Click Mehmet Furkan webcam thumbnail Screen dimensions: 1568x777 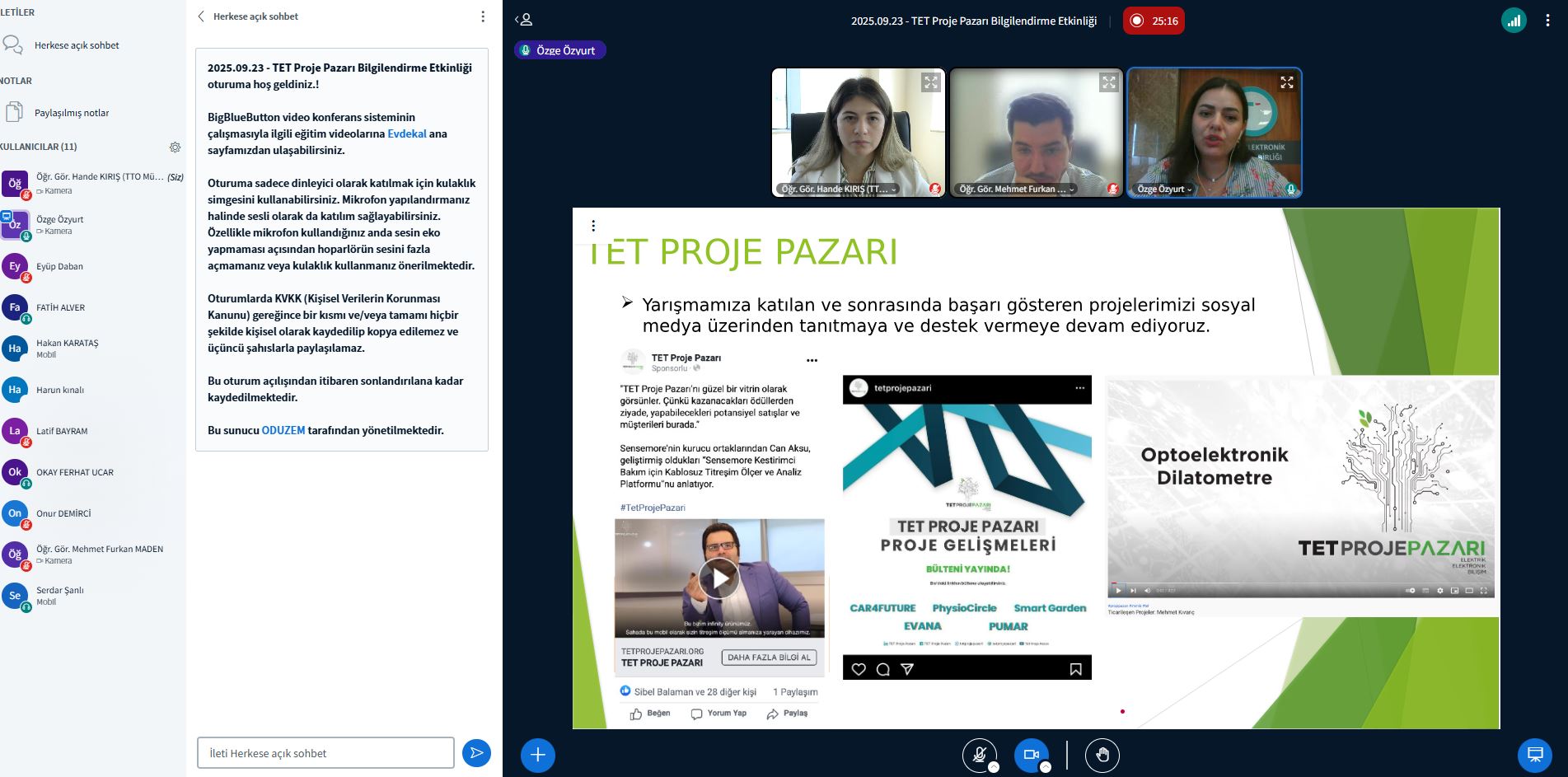coord(1037,133)
